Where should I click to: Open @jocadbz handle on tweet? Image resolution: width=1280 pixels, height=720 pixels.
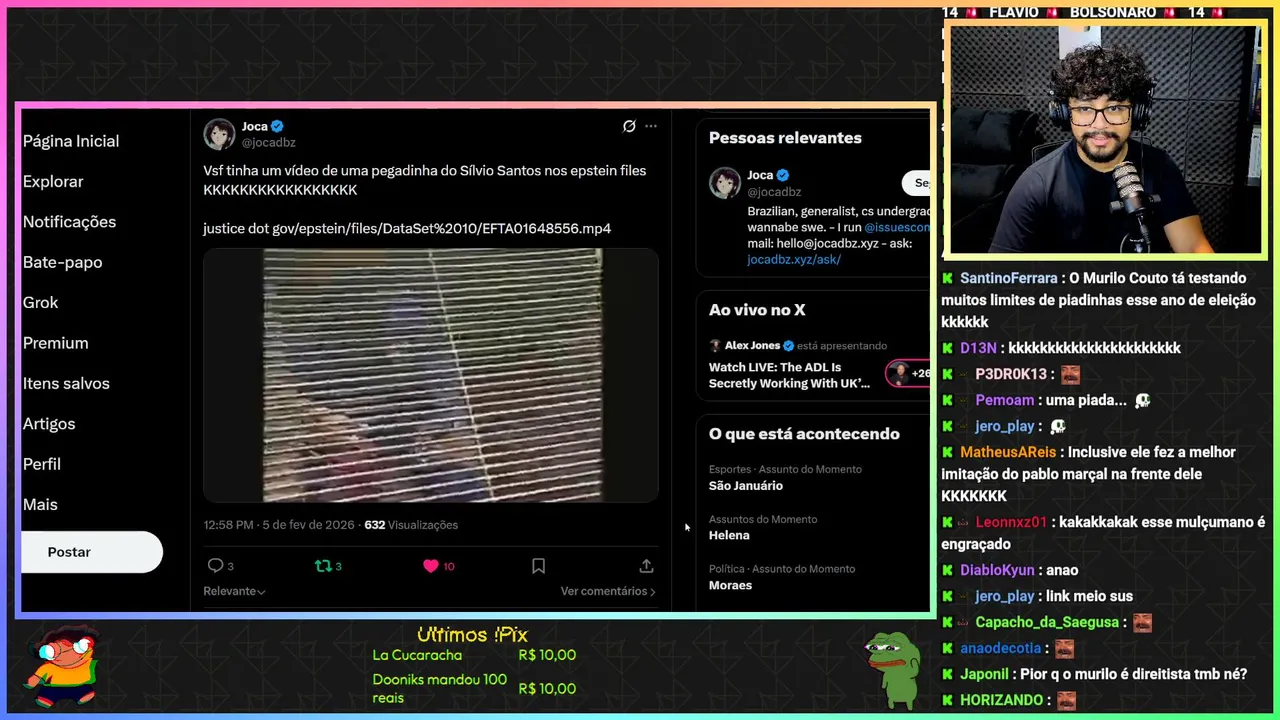[268, 143]
